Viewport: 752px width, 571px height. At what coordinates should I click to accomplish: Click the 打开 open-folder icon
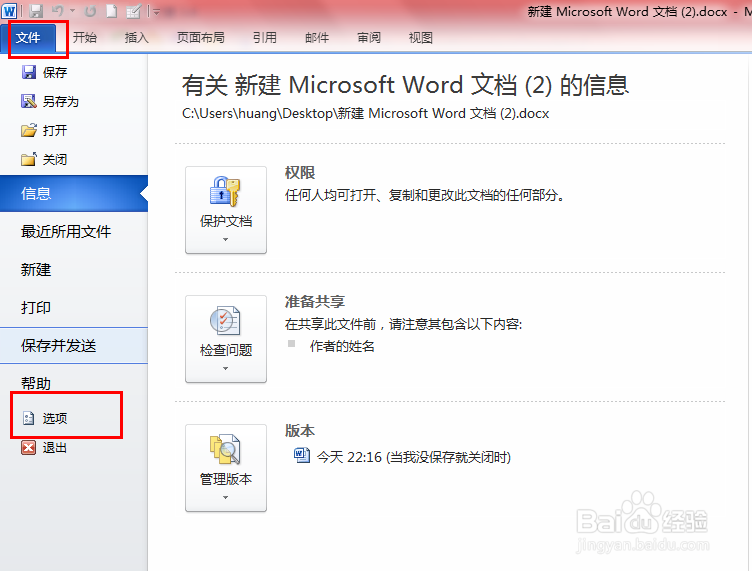(29, 130)
